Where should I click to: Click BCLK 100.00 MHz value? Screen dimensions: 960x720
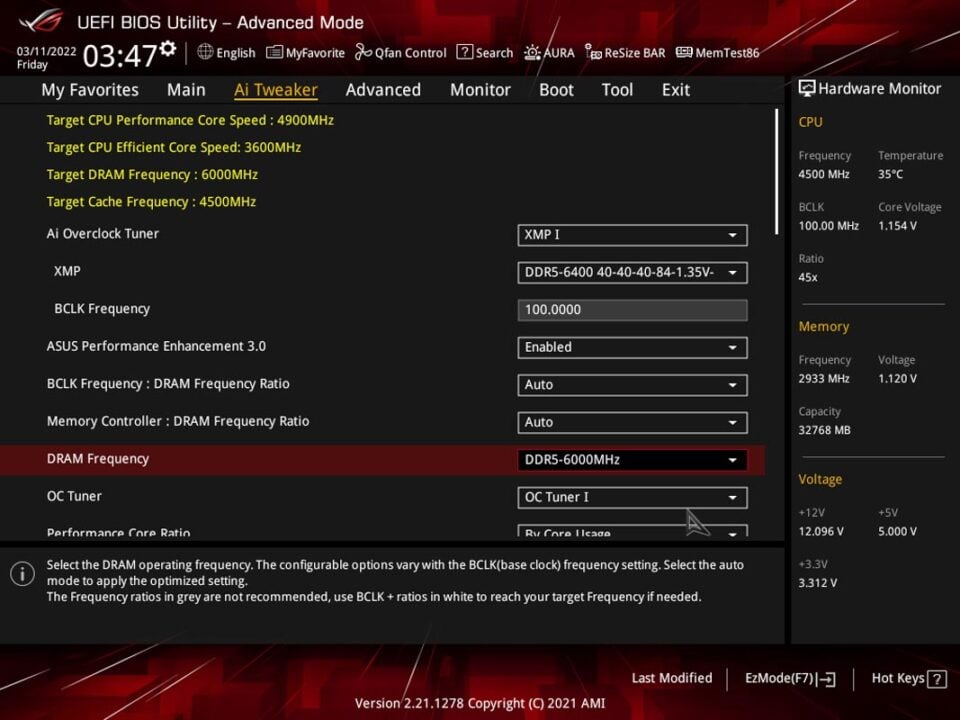[x=828, y=226]
